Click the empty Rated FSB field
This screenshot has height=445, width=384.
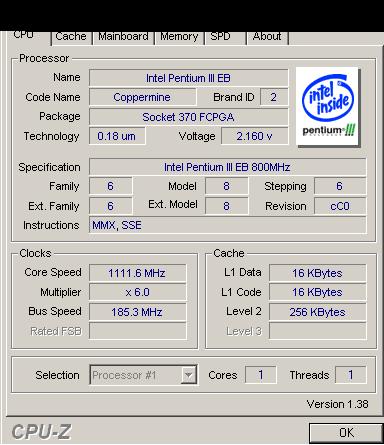tap(137, 331)
